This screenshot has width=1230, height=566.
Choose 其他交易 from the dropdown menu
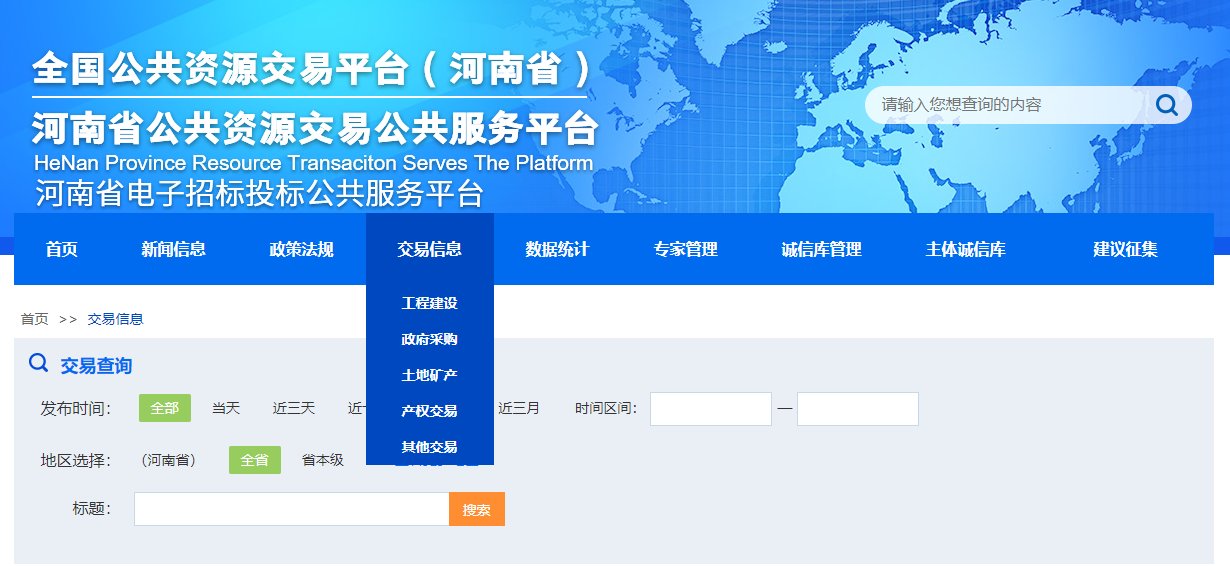click(x=430, y=447)
